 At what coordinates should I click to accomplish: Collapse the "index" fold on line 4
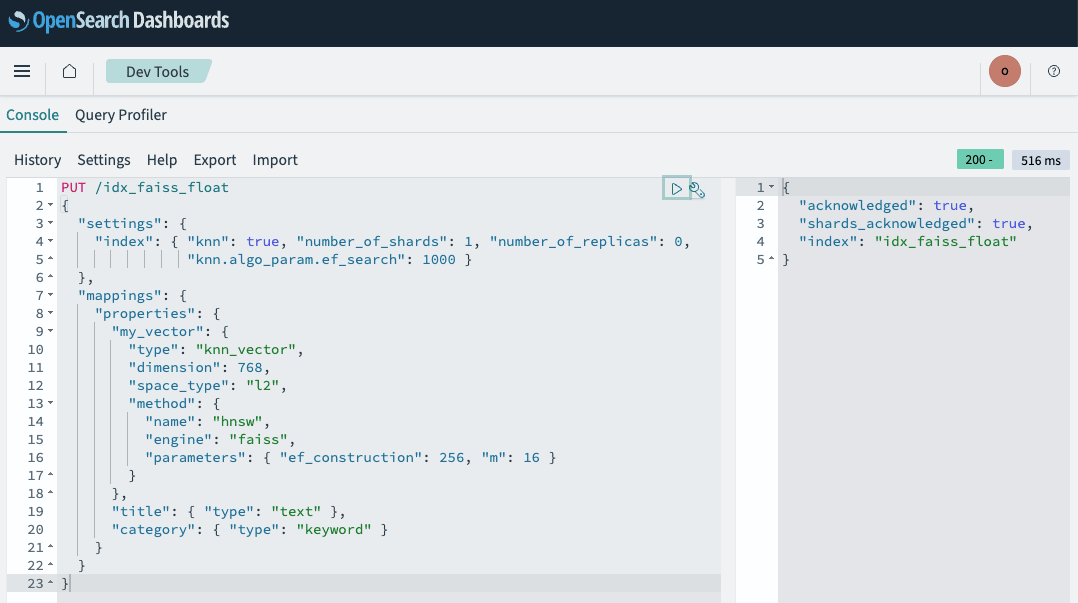(x=51, y=241)
